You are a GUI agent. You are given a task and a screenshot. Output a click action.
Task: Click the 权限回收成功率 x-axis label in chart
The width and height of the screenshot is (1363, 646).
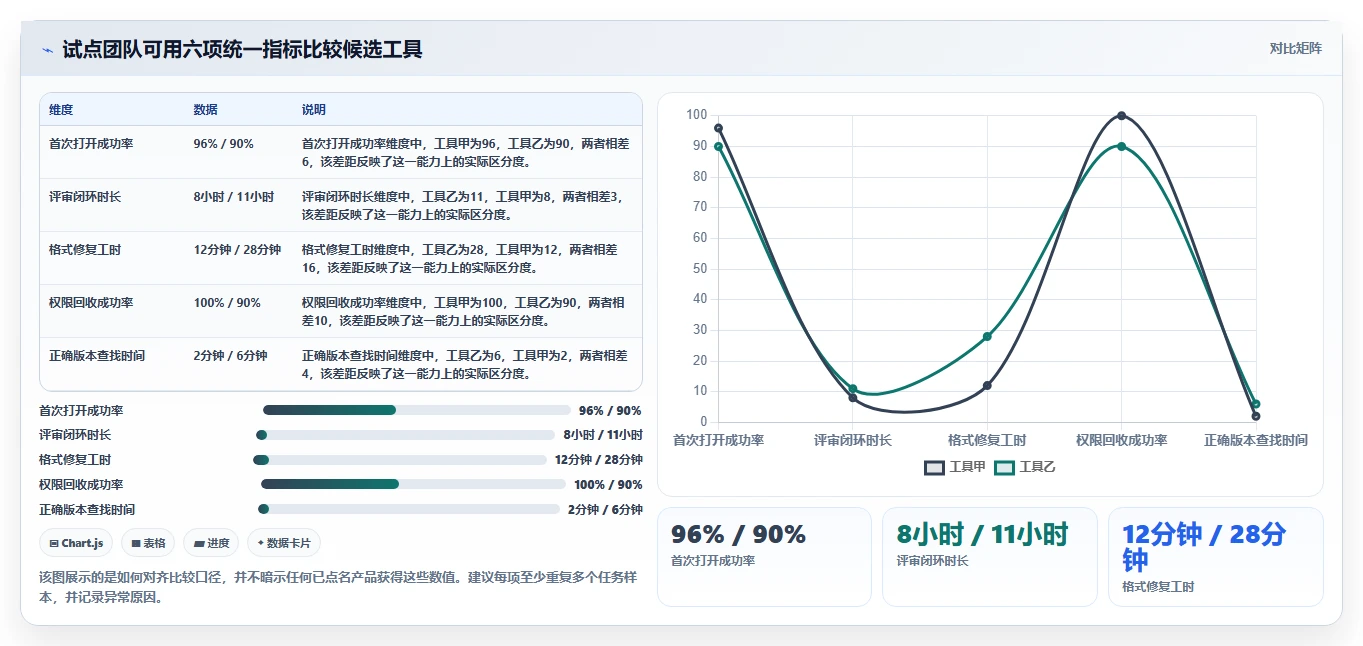coord(1121,440)
